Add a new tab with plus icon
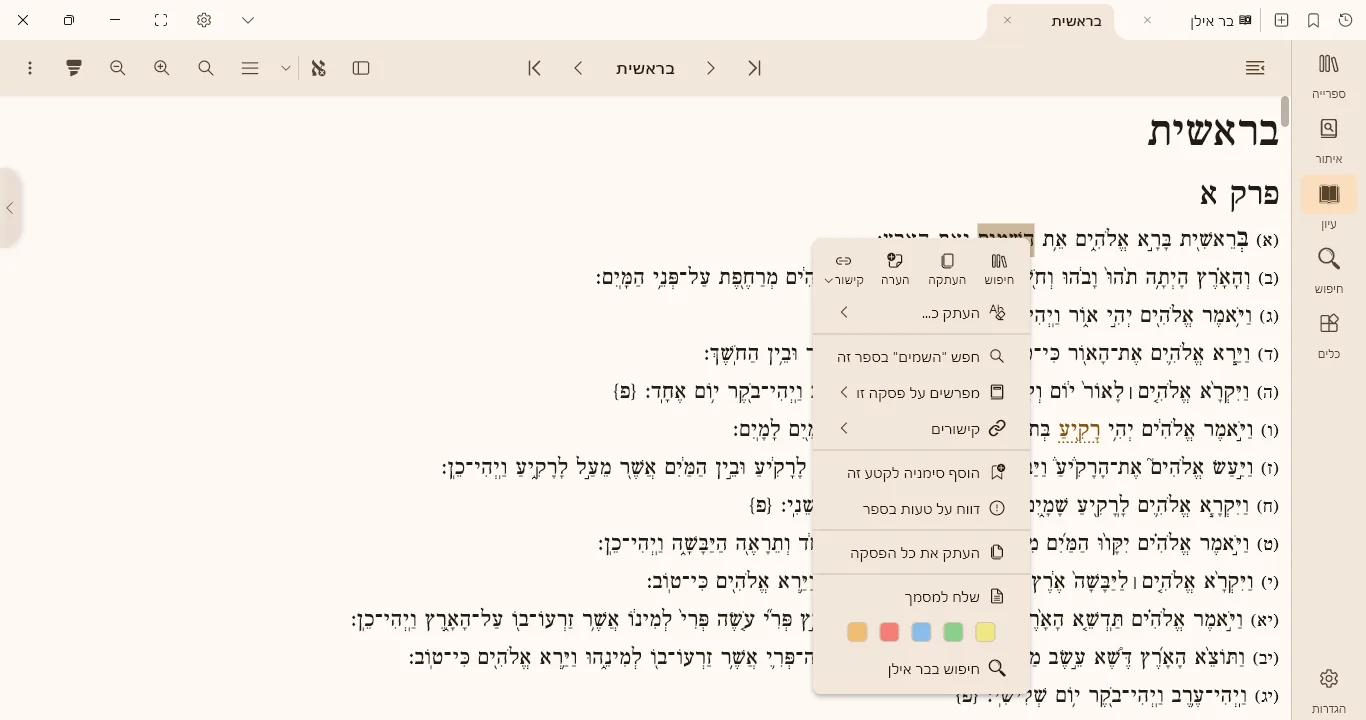 point(1281,20)
